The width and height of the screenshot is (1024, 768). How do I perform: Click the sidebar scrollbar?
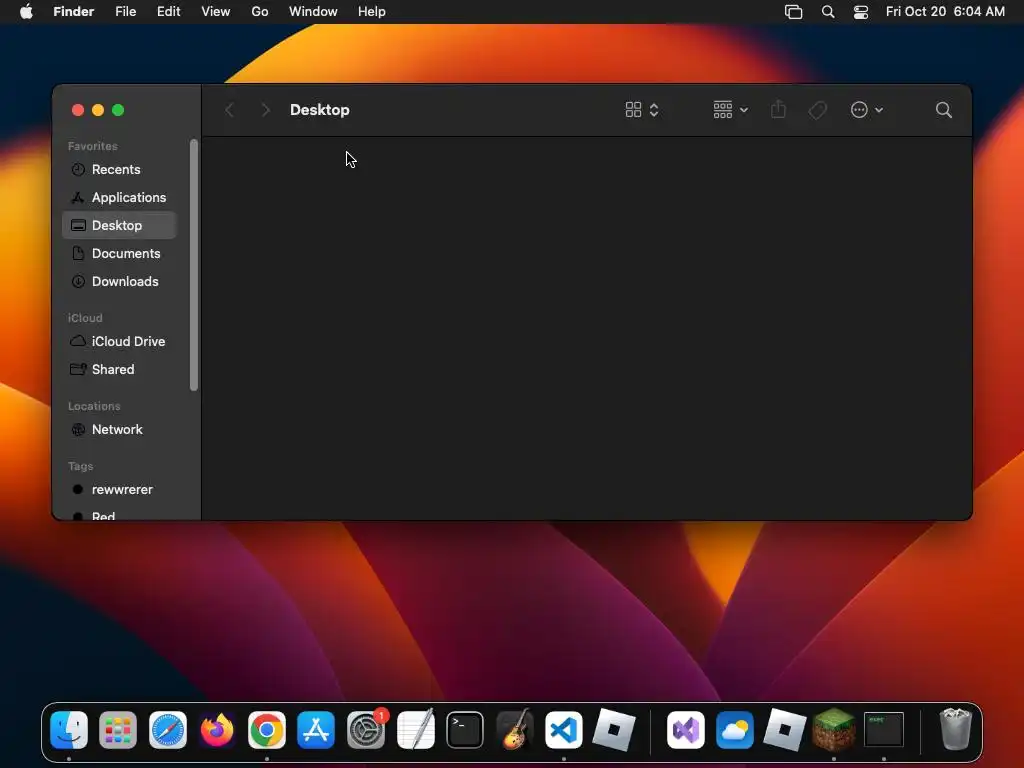(193, 264)
